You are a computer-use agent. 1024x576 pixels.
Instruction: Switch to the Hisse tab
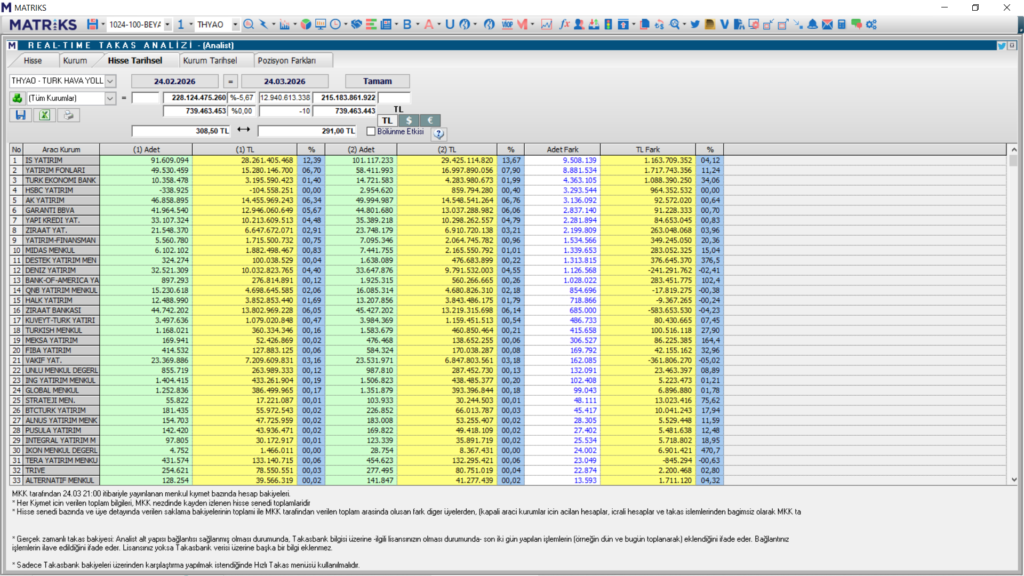[x=33, y=60]
